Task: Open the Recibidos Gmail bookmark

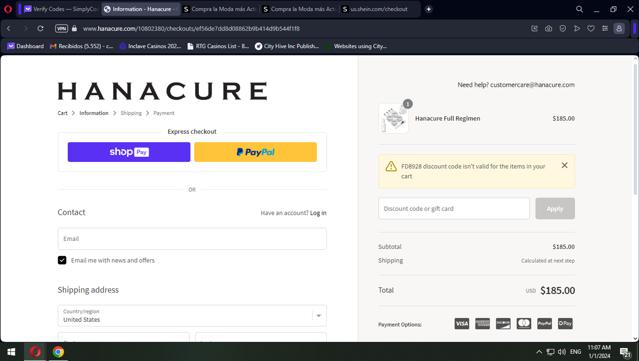Action: [x=82, y=46]
